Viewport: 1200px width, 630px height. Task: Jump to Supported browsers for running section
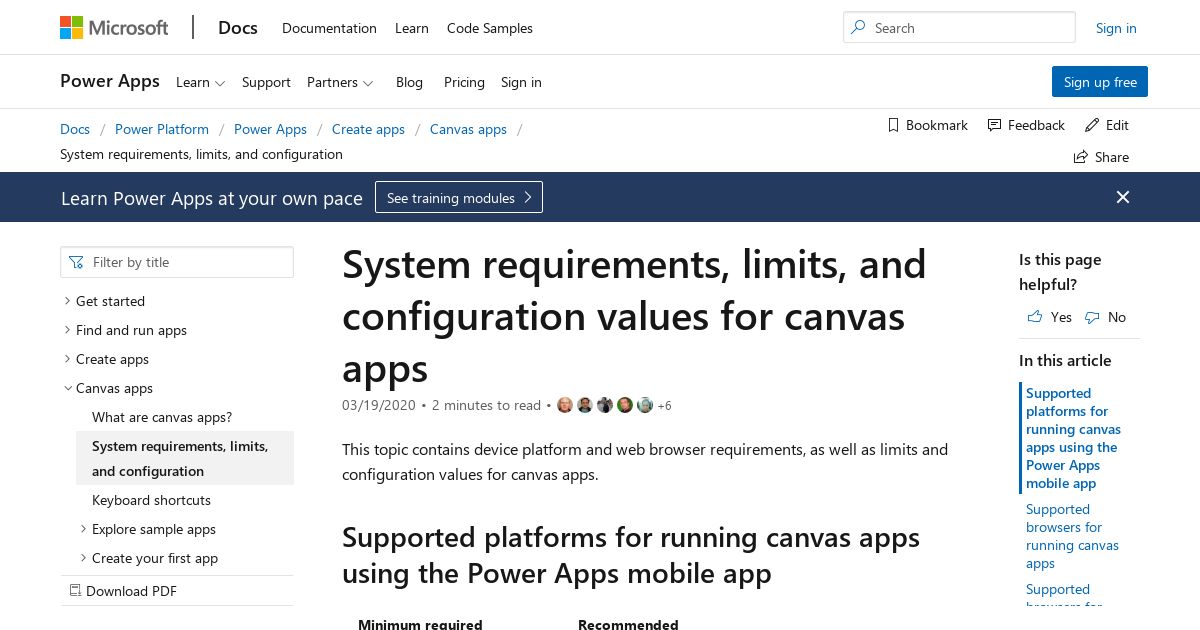pyautogui.click(x=1072, y=536)
